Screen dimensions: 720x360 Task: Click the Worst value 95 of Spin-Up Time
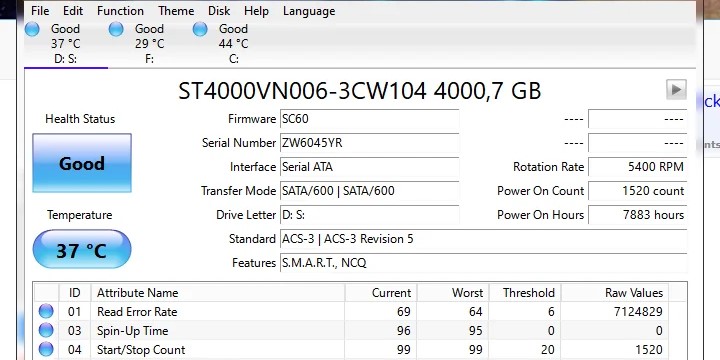(476, 331)
